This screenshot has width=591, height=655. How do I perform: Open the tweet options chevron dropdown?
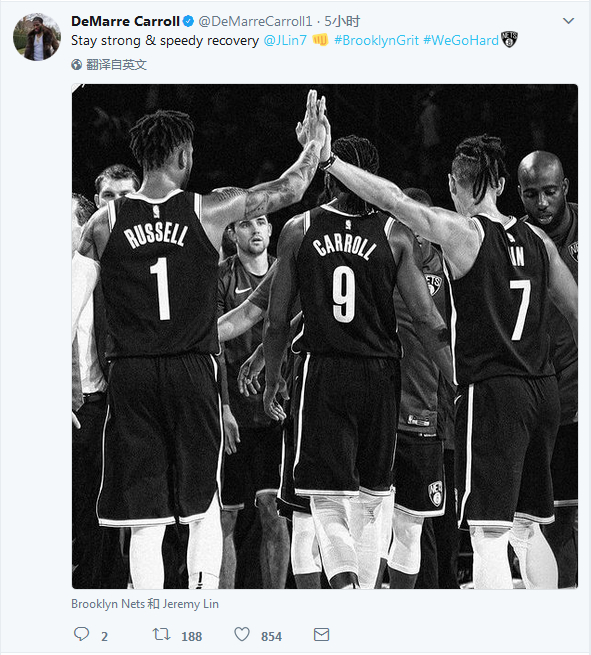pyautogui.click(x=568, y=20)
